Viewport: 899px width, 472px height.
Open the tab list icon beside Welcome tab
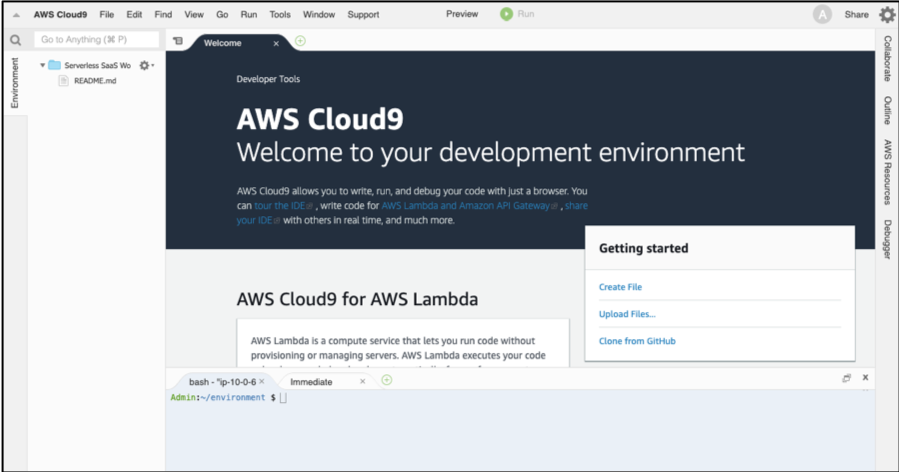pos(178,41)
